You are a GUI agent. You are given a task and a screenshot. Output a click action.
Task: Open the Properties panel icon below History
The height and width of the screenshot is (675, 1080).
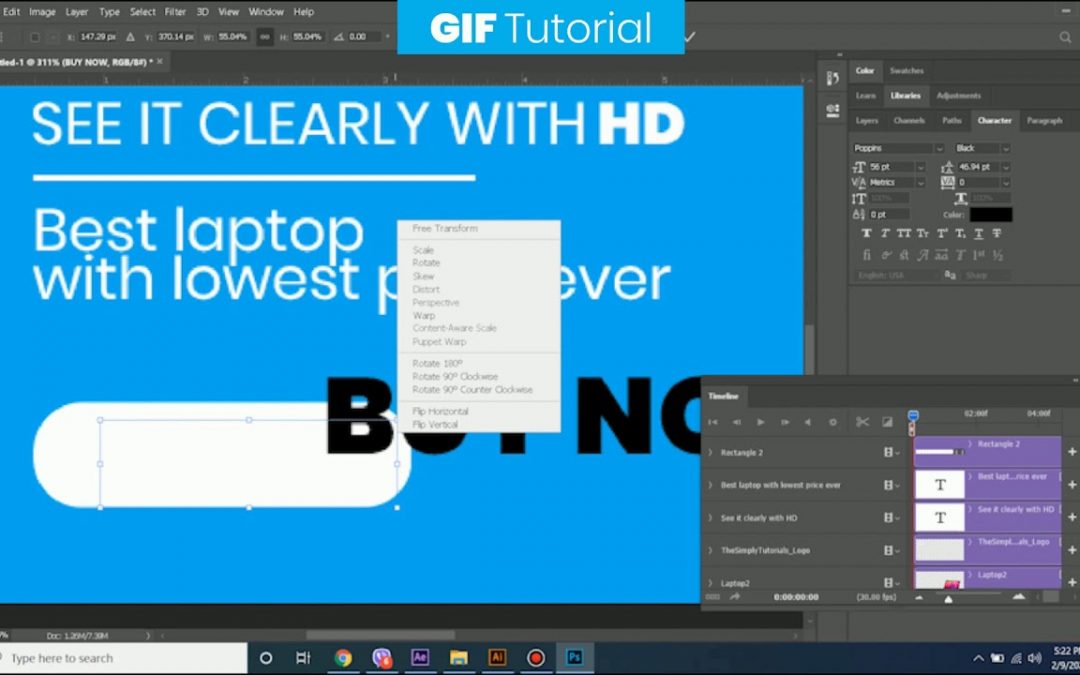(x=833, y=110)
